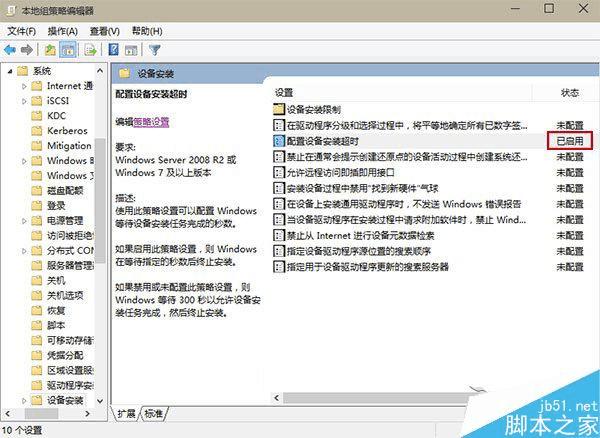Click the export list toolbar icon

pos(90,50)
